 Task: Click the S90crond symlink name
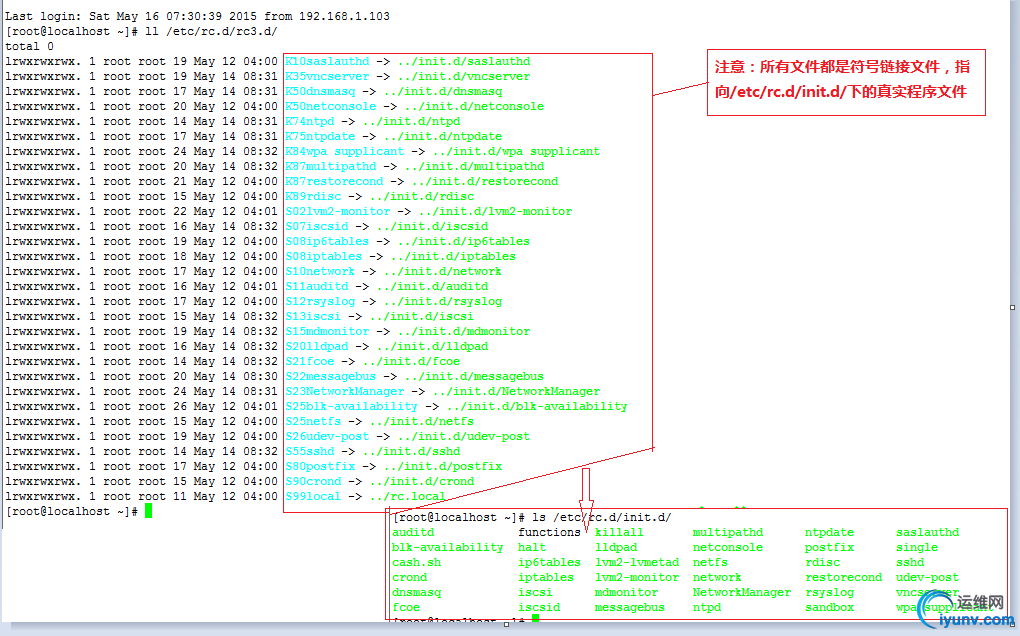[313, 481]
